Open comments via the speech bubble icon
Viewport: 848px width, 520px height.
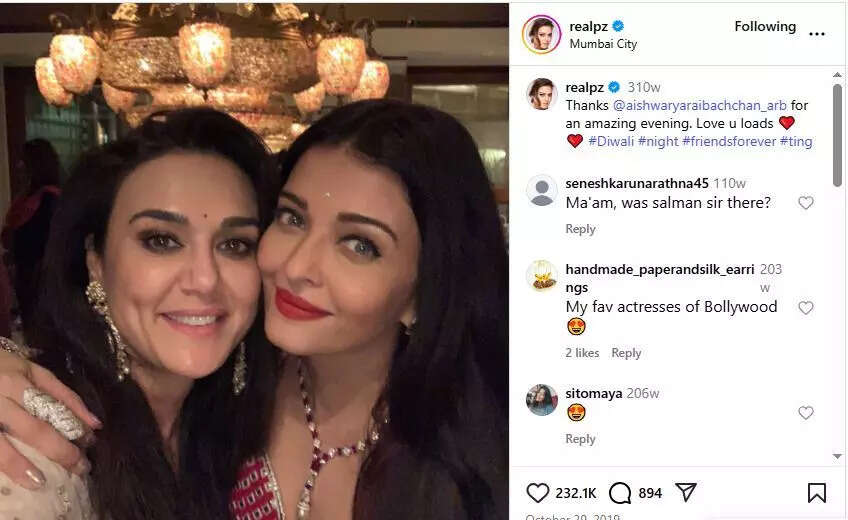coord(620,492)
